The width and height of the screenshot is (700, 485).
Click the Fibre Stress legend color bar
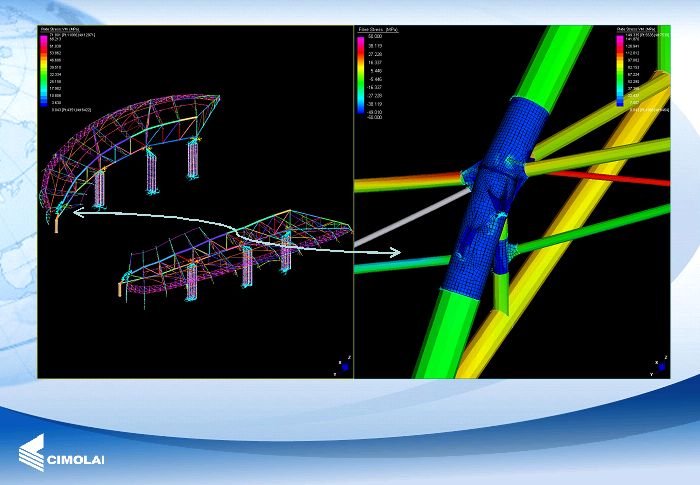(361, 76)
